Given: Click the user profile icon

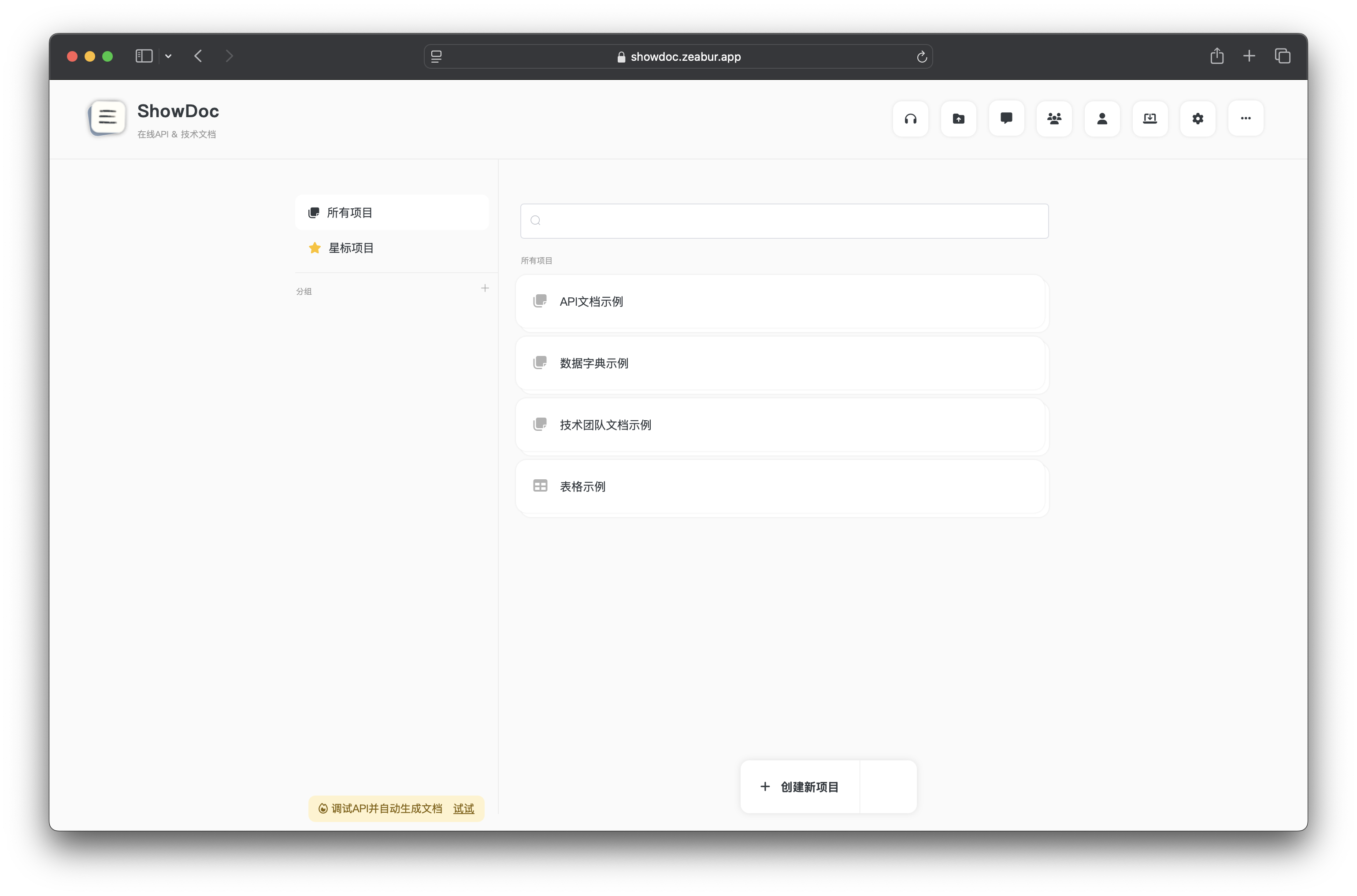Looking at the screenshot, I should (1101, 118).
